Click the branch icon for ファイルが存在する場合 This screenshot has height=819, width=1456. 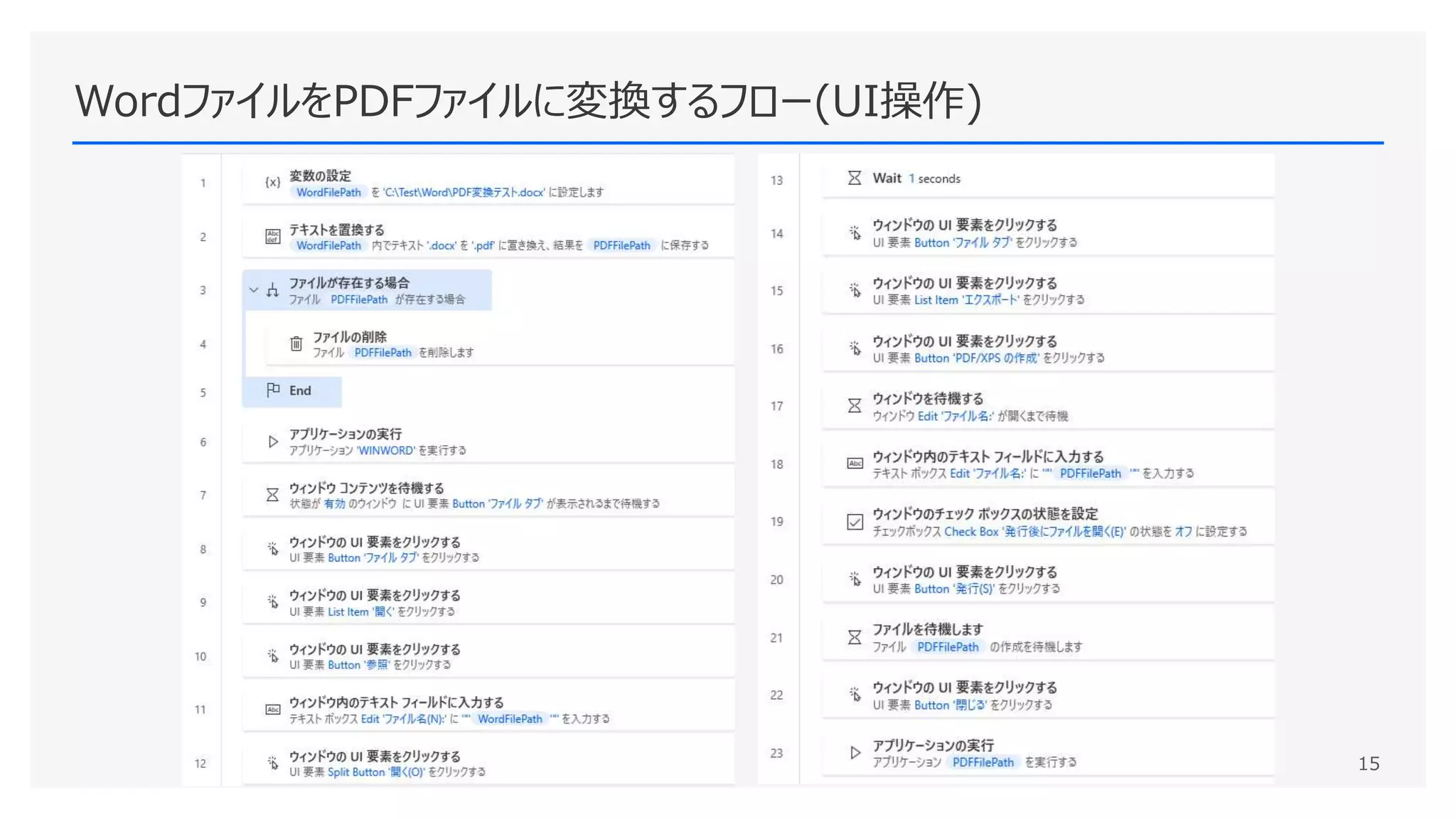tap(272, 290)
